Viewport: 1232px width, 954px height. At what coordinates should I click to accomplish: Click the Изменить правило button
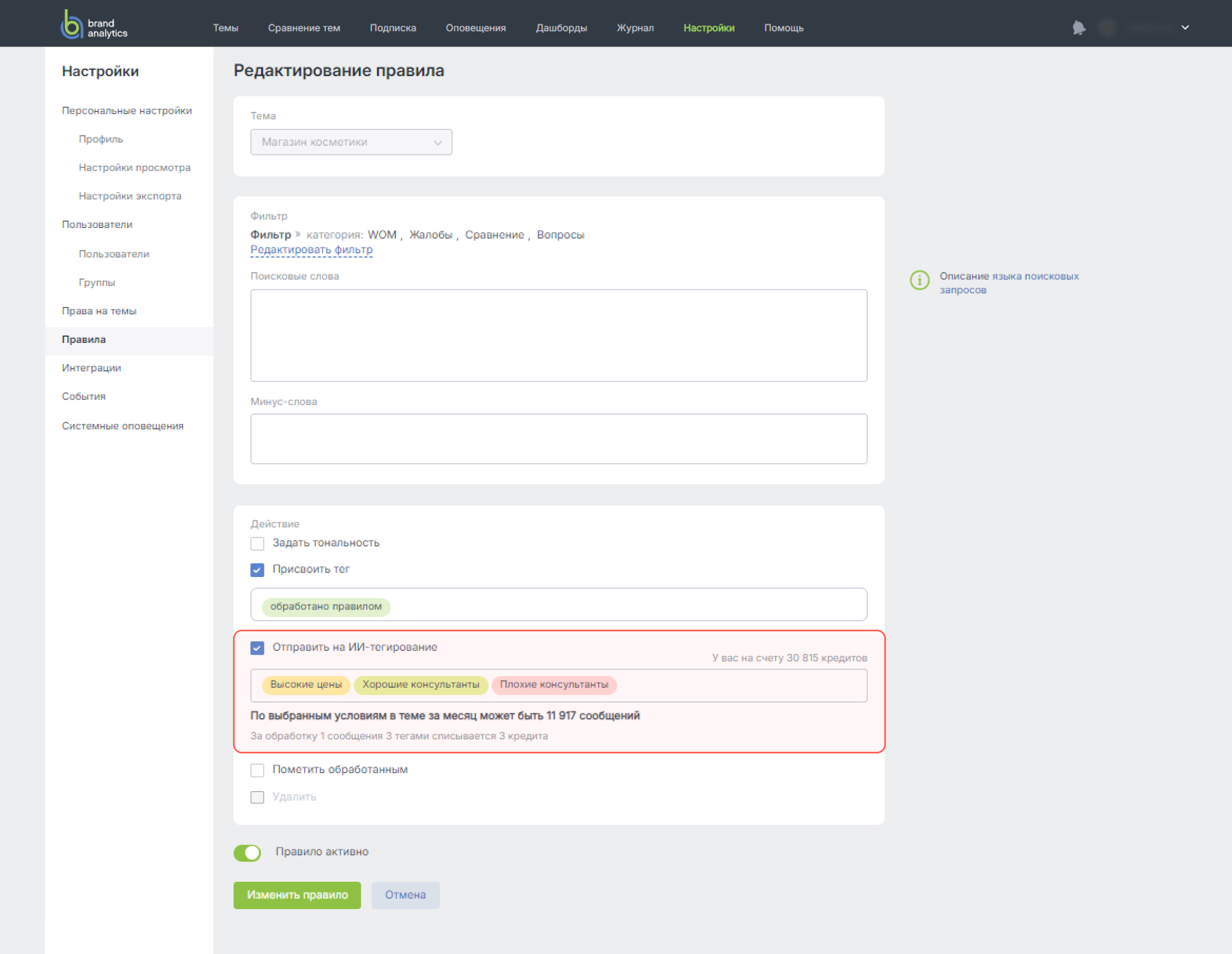click(x=297, y=894)
